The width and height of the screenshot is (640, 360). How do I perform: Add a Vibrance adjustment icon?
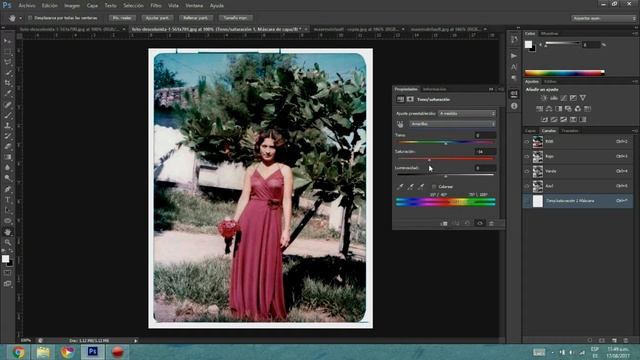(x=583, y=98)
